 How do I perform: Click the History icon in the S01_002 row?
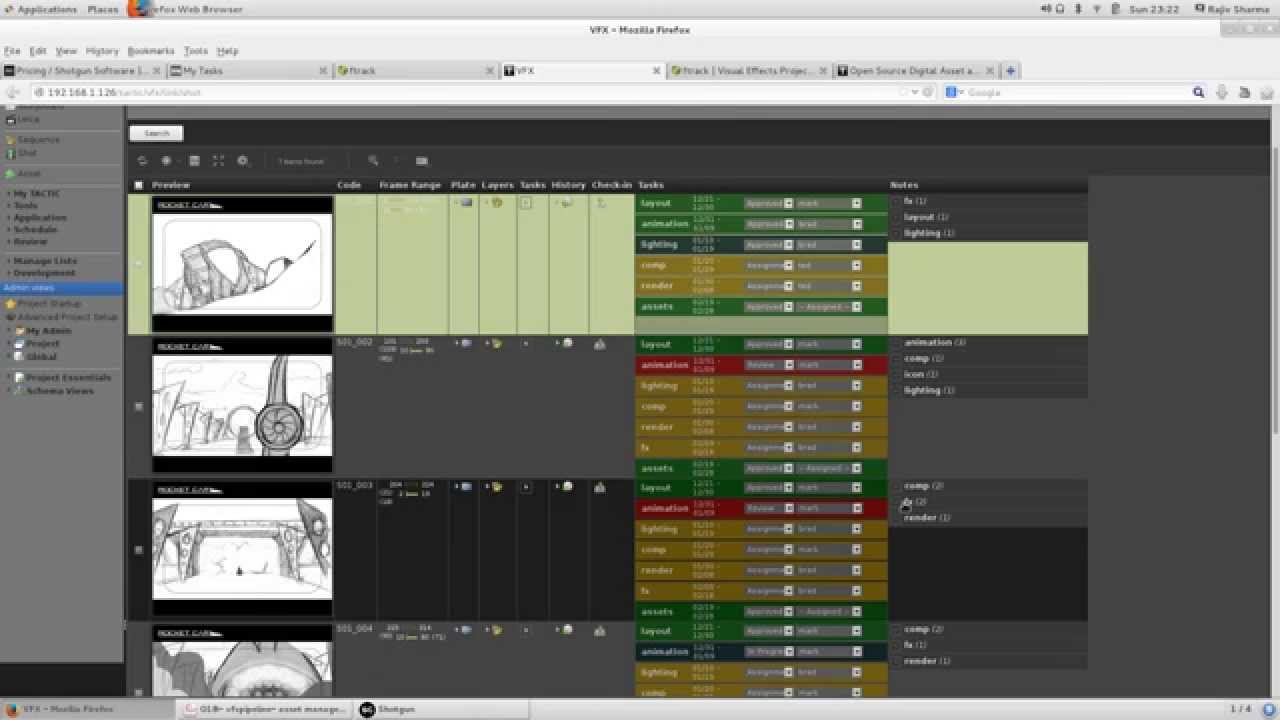567,343
